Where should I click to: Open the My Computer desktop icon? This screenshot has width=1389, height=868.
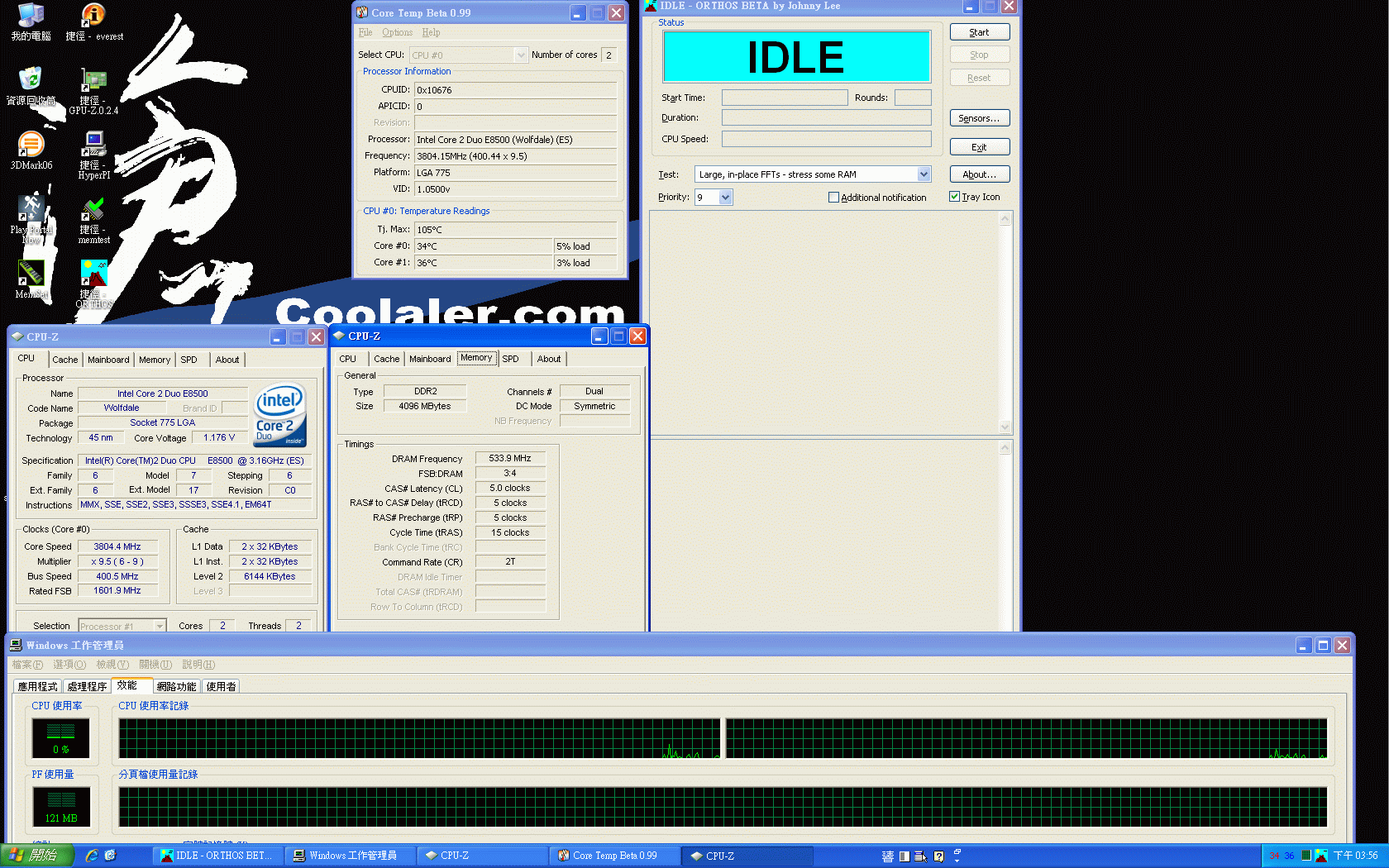click(31, 15)
